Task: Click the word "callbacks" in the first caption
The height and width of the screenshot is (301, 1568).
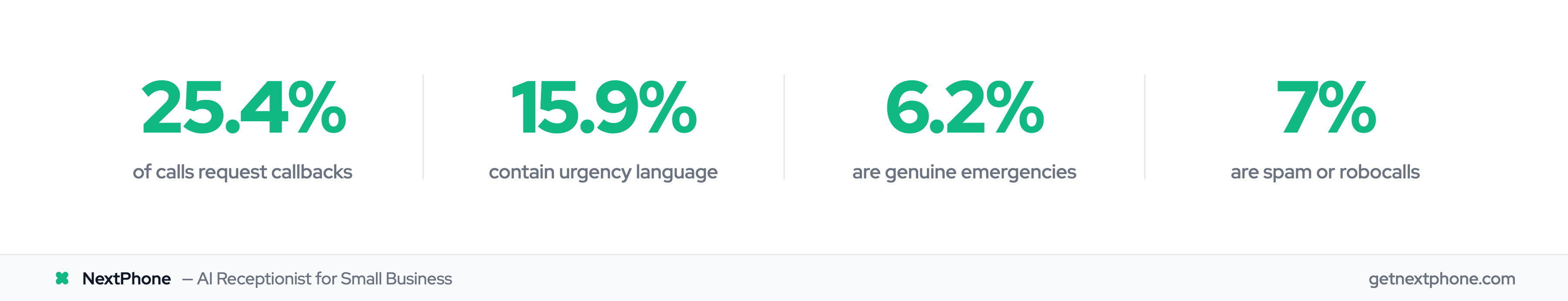Action: point(312,172)
